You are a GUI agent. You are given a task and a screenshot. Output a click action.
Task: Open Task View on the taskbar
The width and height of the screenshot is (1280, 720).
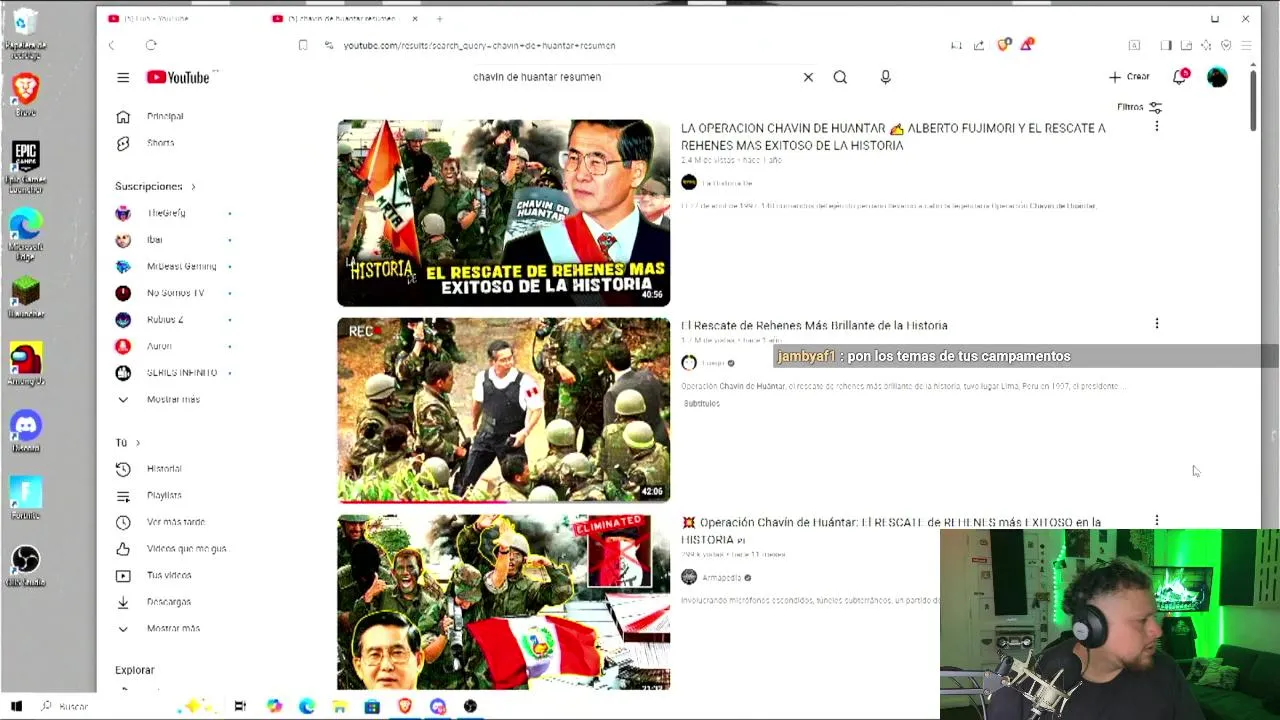pyautogui.click(x=240, y=706)
